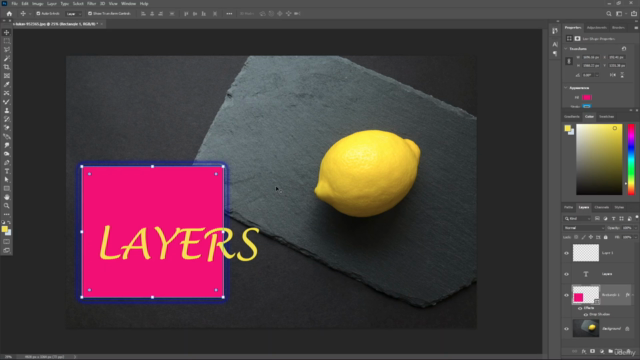Select the Rectangle shape tool
640x360 pixels.
click(x=7, y=189)
